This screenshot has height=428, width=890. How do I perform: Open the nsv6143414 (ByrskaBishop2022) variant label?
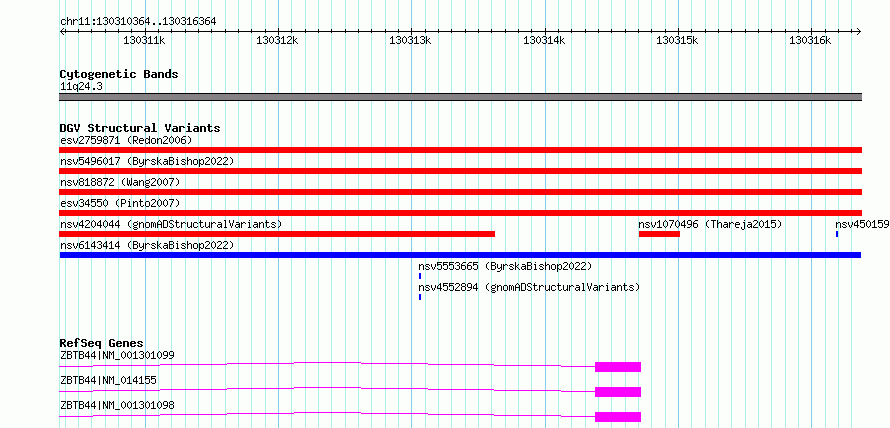pyautogui.click(x=147, y=245)
